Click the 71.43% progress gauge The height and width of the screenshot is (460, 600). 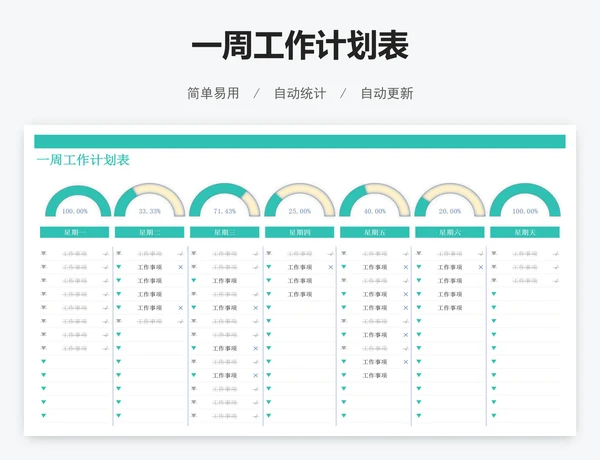pos(225,200)
